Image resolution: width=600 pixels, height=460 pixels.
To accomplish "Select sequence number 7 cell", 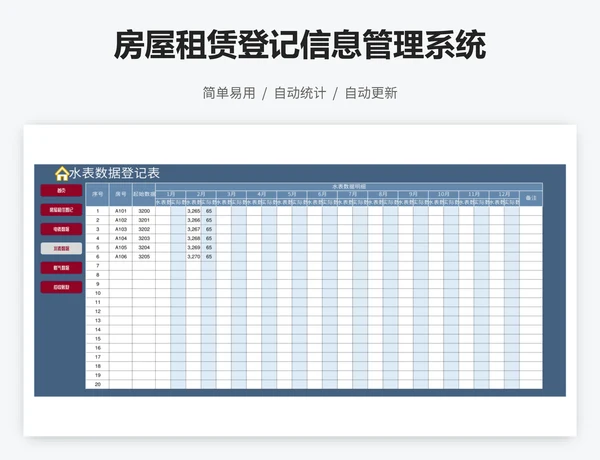I will (x=98, y=266).
